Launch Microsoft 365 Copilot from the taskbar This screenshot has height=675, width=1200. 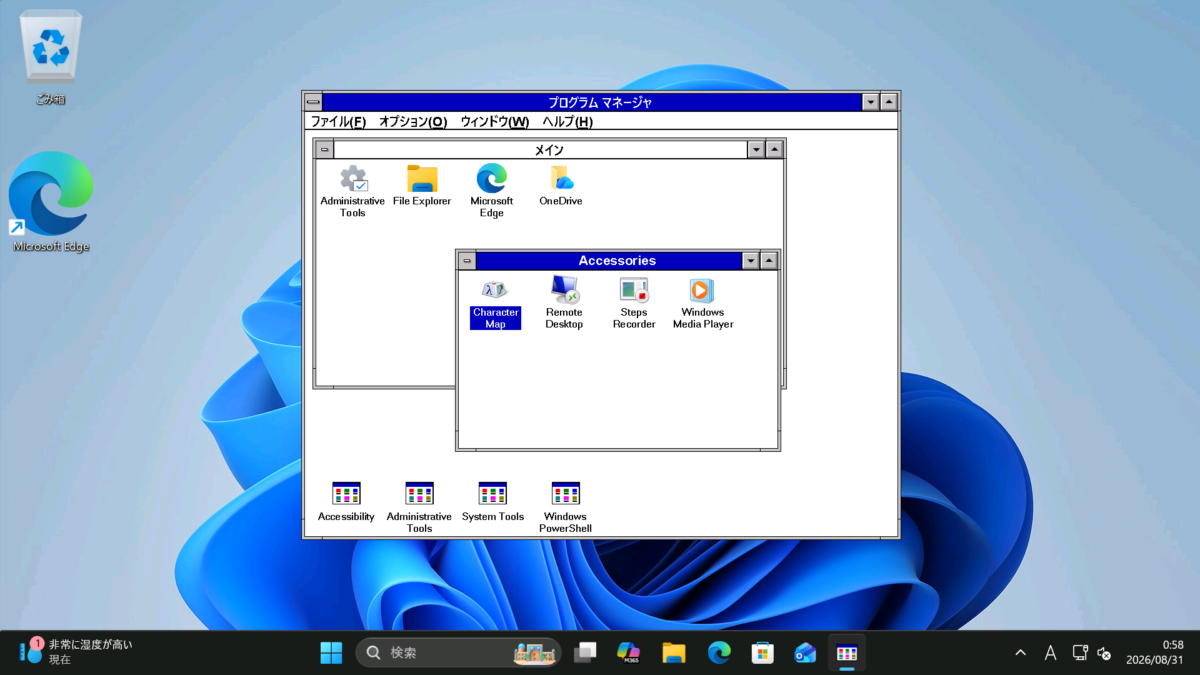coord(629,653)
